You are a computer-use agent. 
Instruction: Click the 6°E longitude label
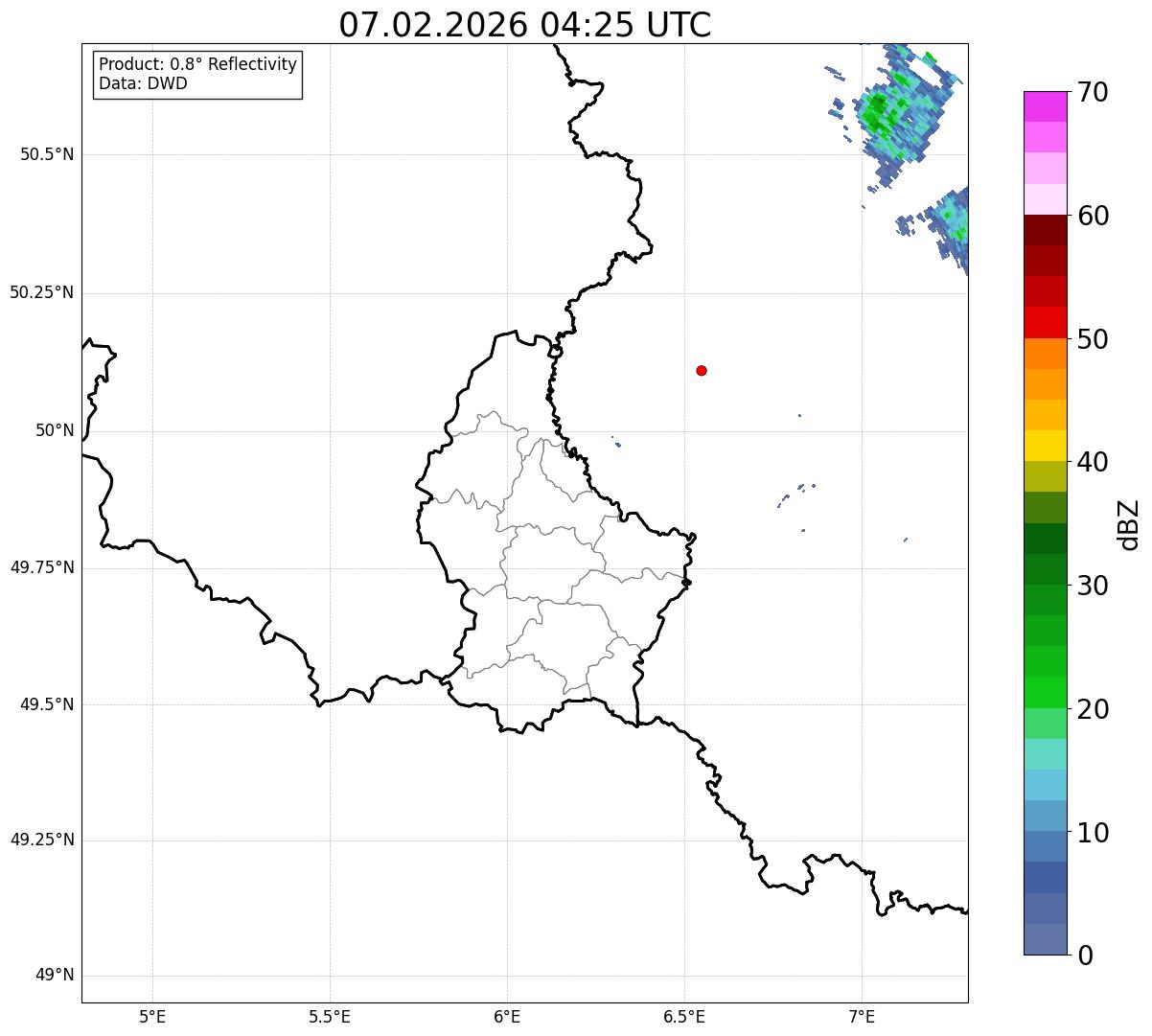[507, 1016]
